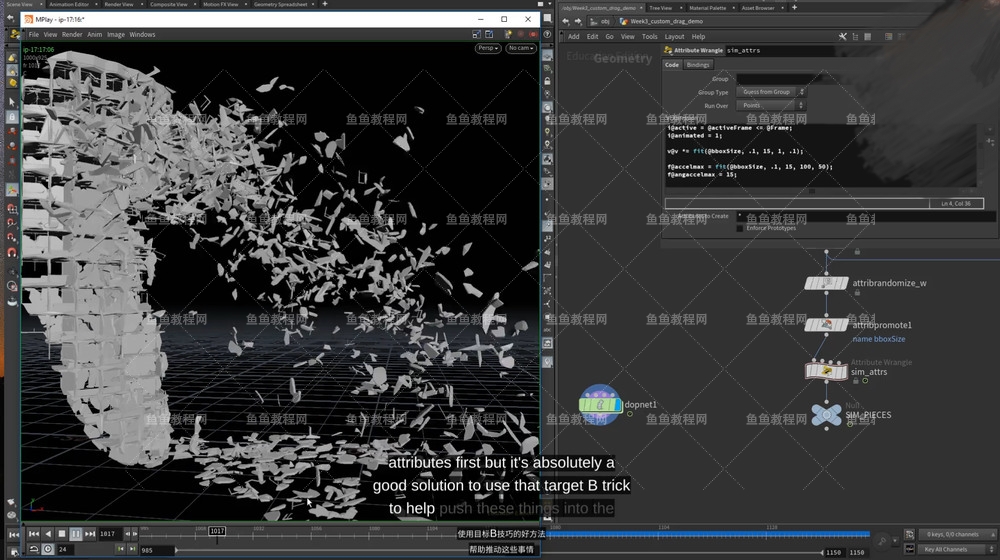Viewport: 1000px width, 560px height.
Task: Go back in network editor path history
Action: pos(566,21)
